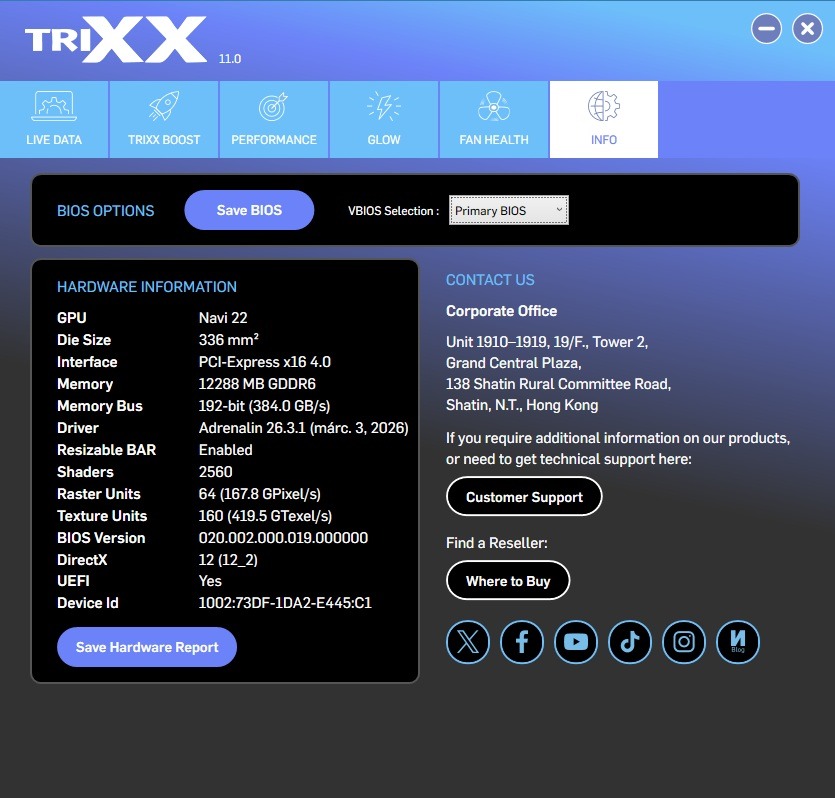The image size is (835, 798).
Task: Click the GPU value Navi 22
Action: coord(223,318)
